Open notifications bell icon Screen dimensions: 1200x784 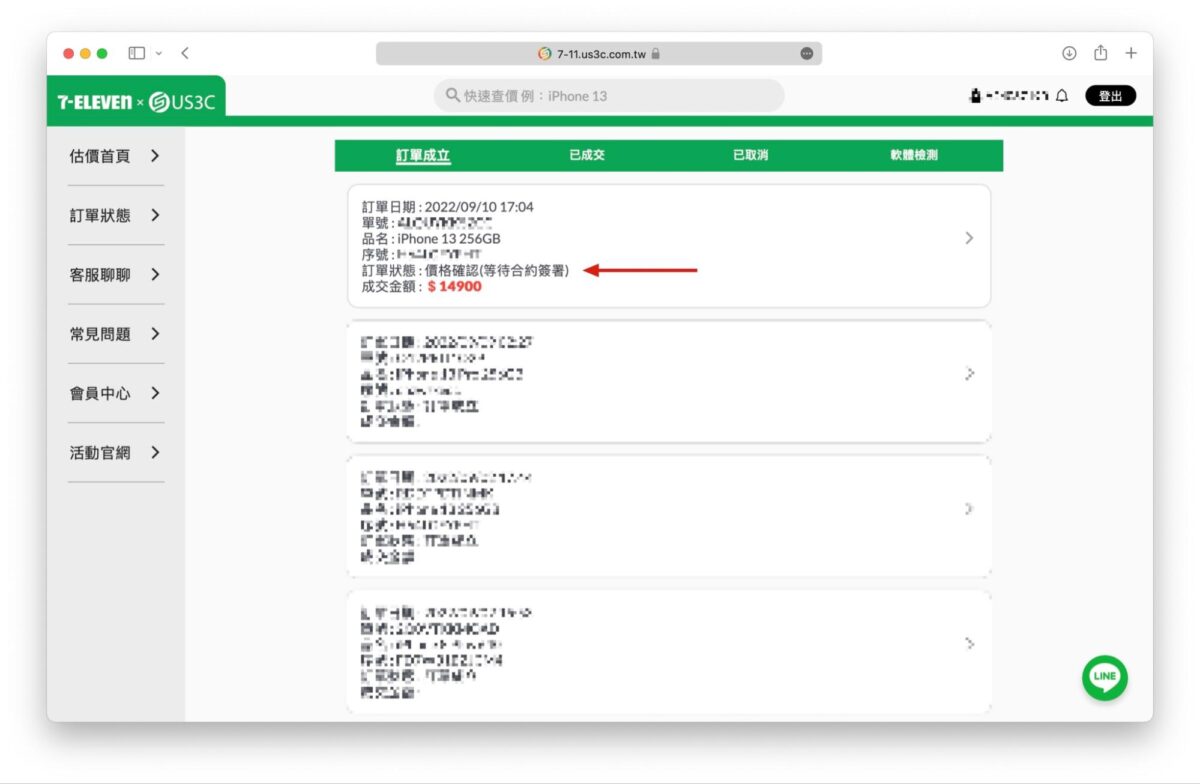click(1062, 96)
